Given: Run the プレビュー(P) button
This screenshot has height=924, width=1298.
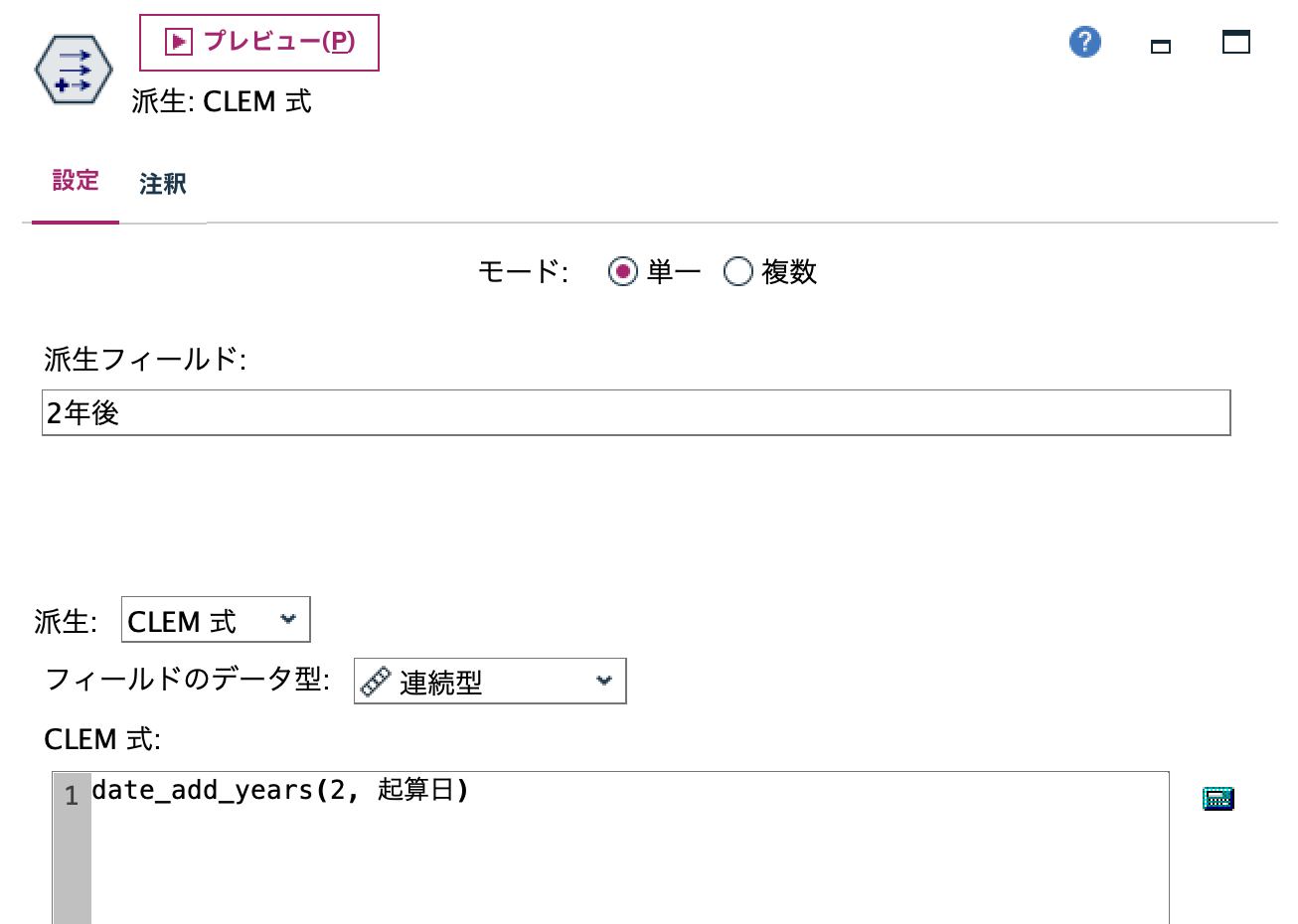Looking at the screenshot, I should (257, 42).
